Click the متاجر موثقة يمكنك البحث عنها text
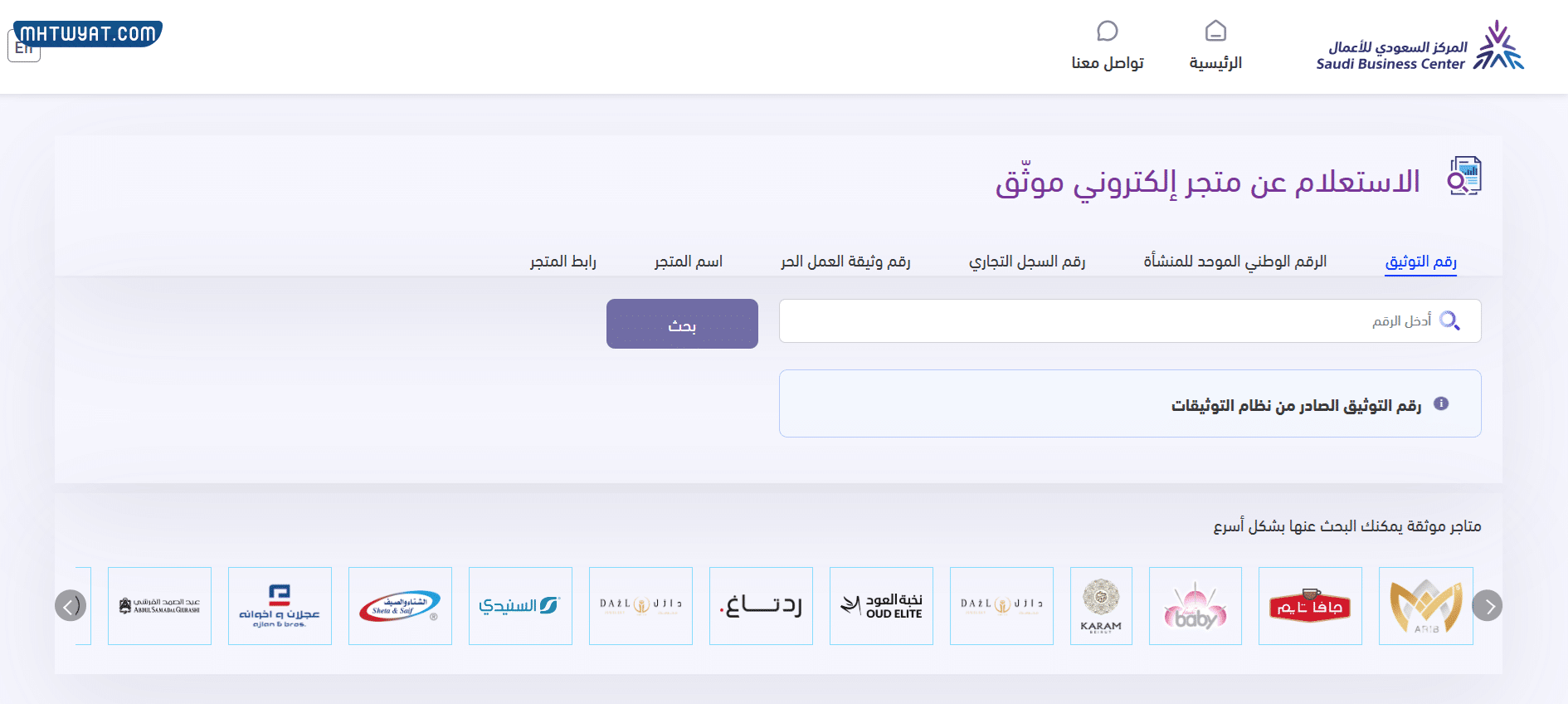This screenshot has height=704, width=1568. 1347,526
